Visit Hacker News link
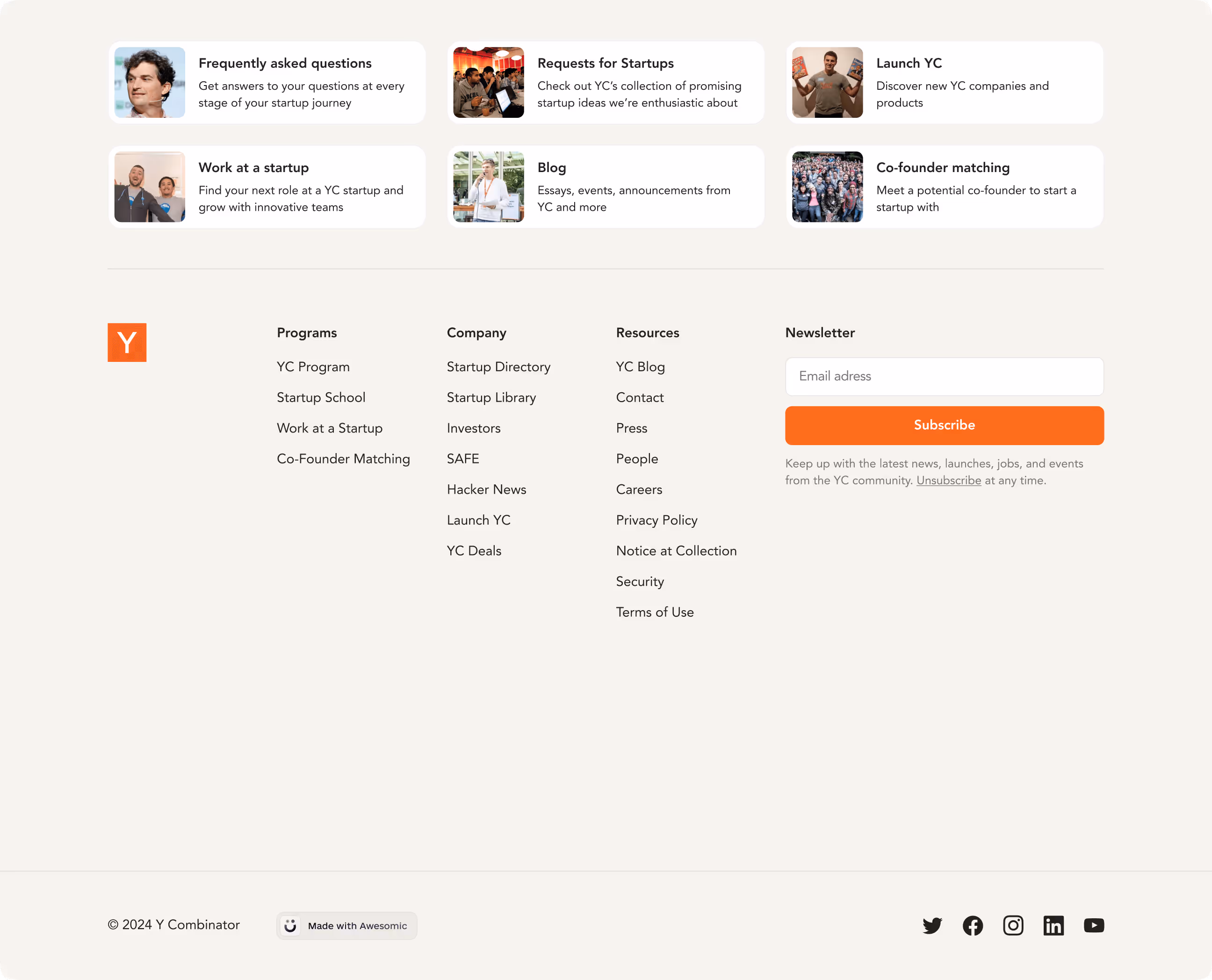This screenshot has height=980, width=1212. [487, 490]
